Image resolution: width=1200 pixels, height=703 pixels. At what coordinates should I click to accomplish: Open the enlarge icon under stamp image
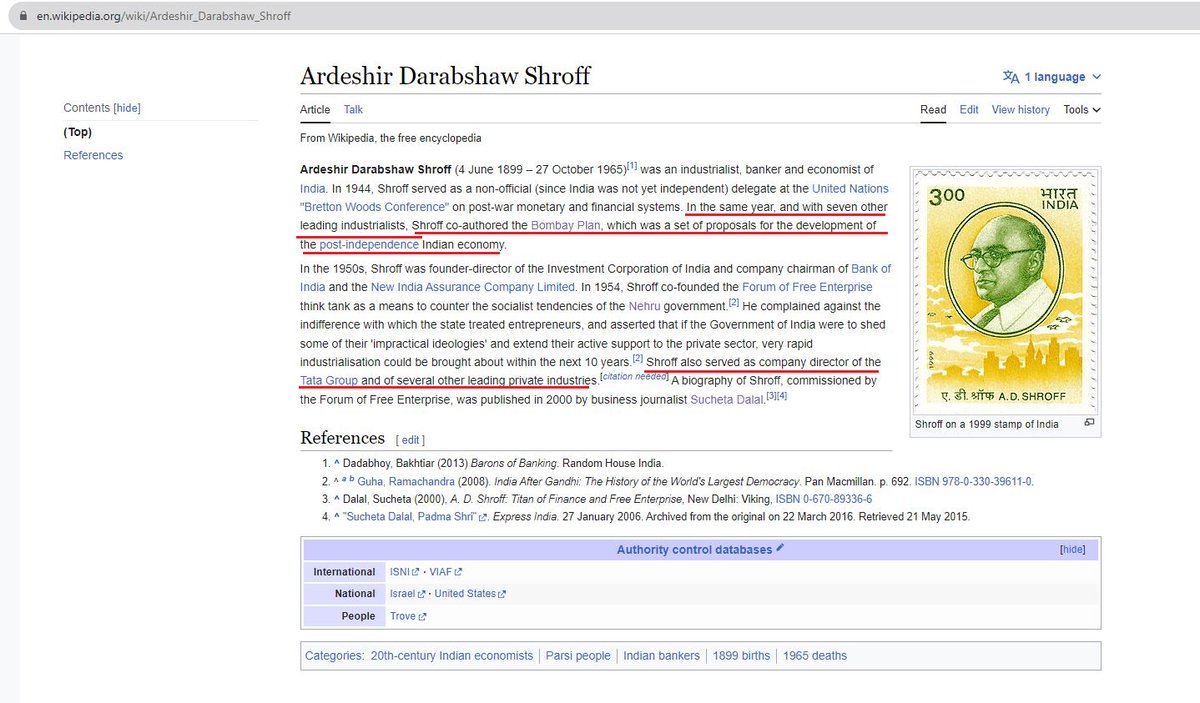[1089, 423]
